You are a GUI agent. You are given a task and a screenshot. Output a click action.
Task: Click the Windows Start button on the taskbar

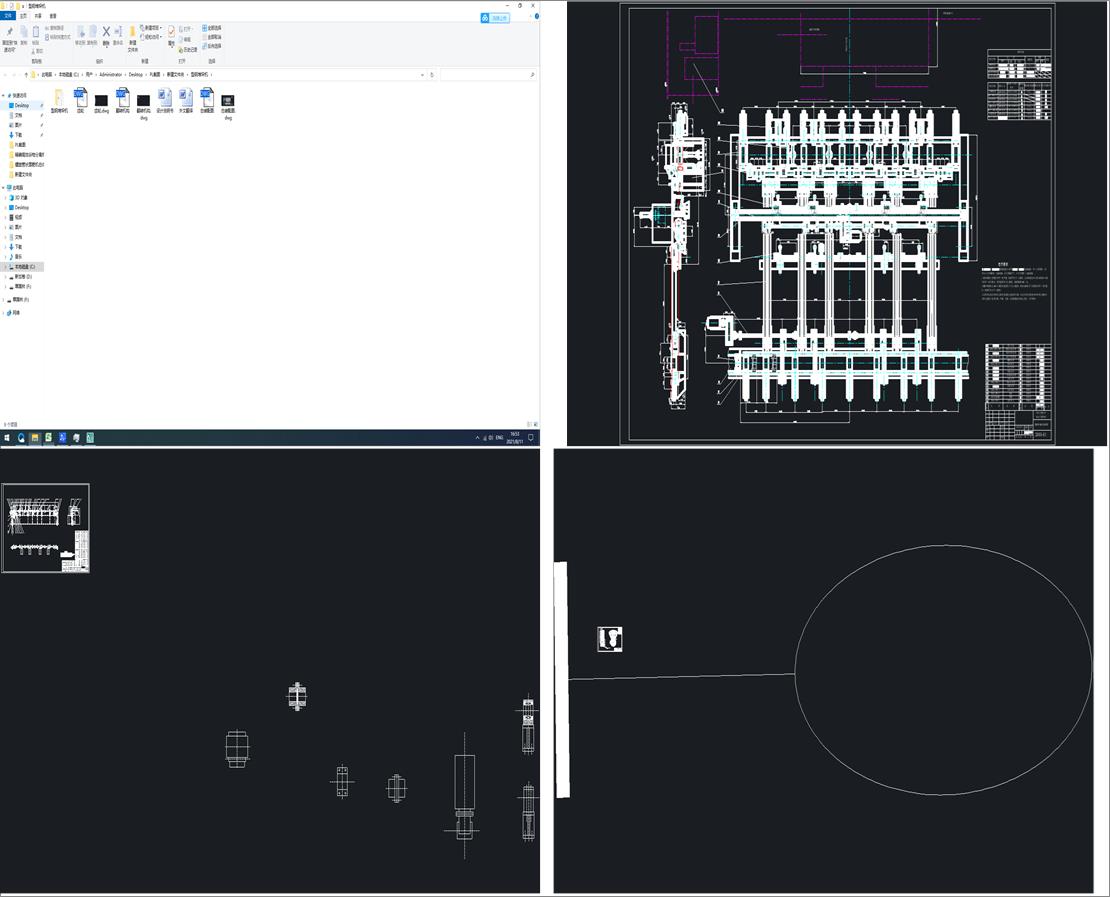[7, 438]
